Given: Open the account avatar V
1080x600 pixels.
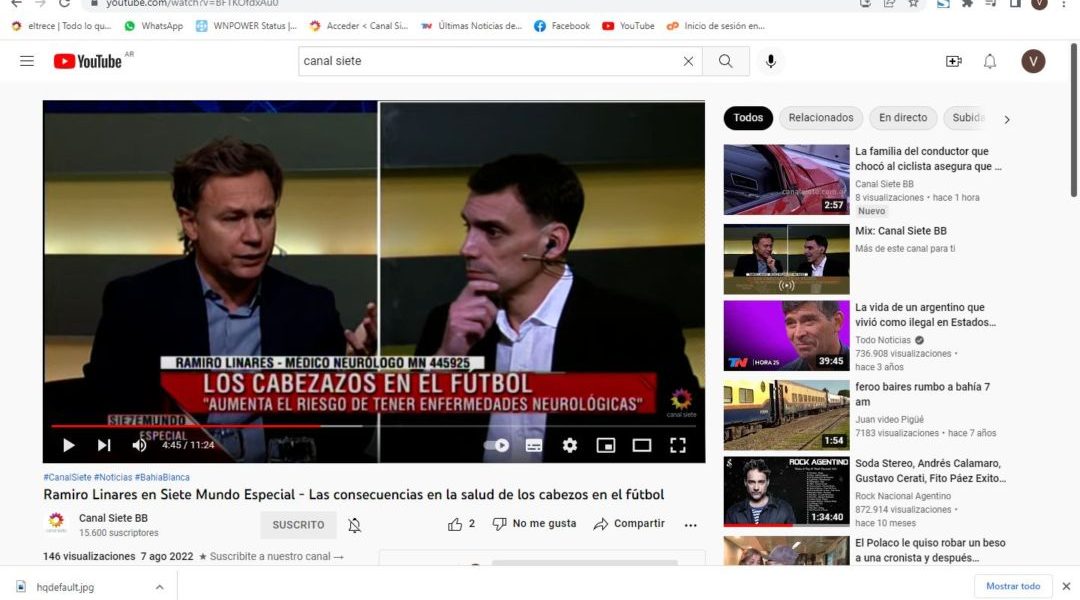Looking at the screenshot, I should tap(1033, 61).
